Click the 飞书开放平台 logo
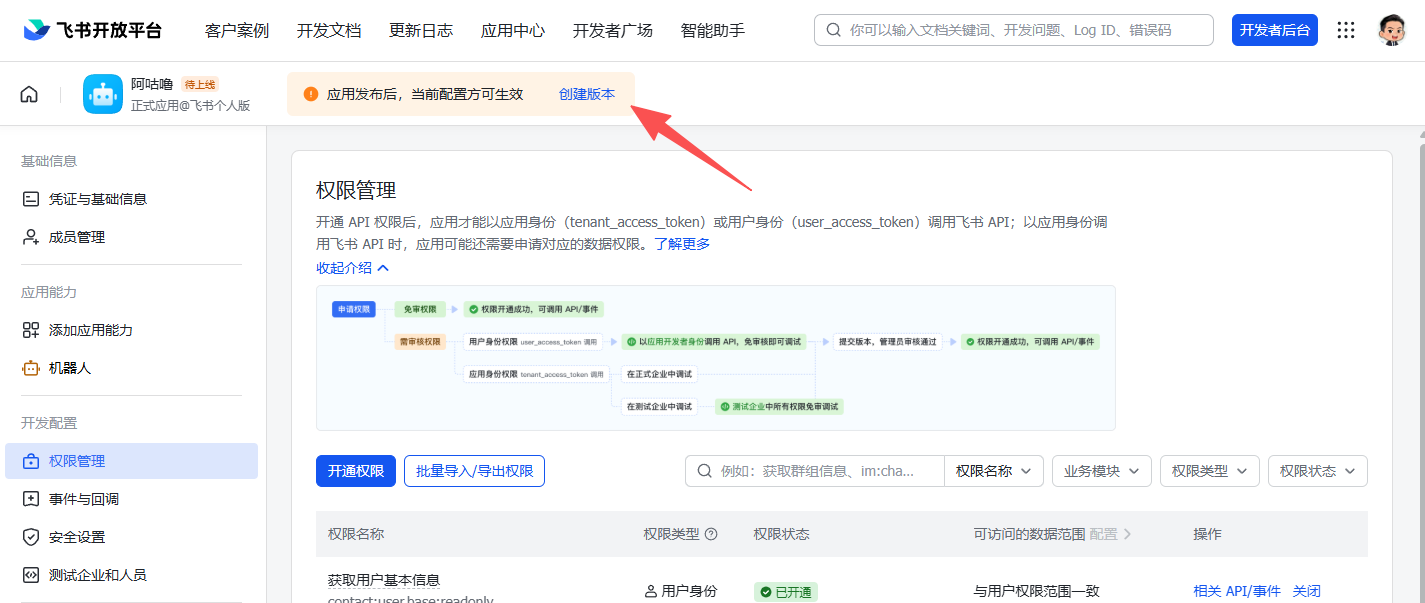This screenshot has height=603, width=1425. (x=92, y=30)
